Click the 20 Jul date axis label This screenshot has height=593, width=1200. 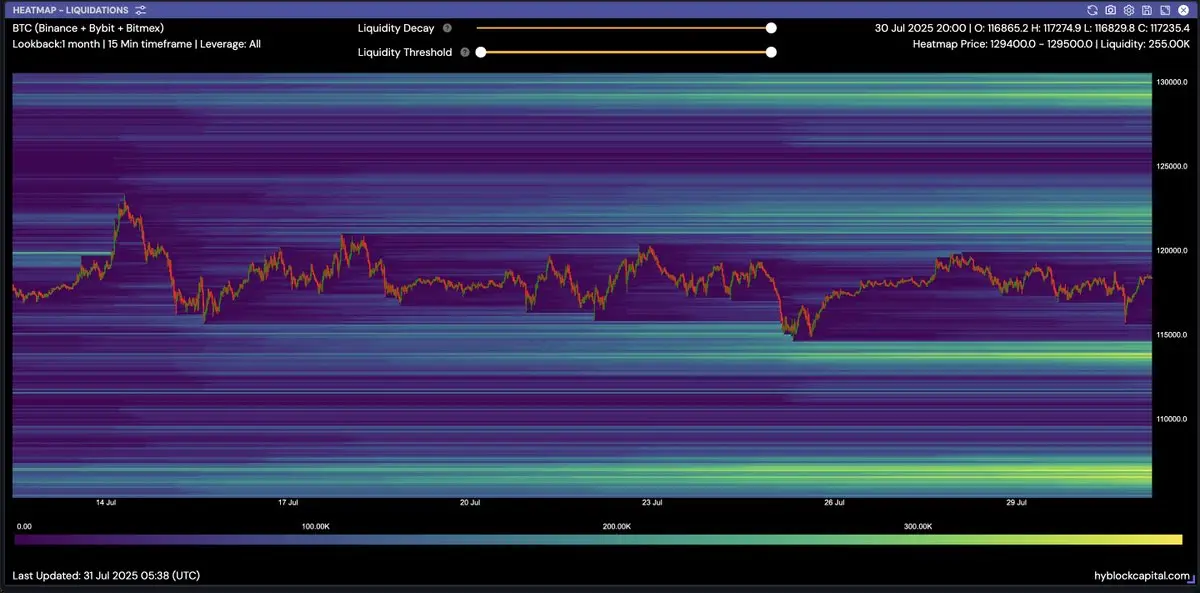[x=470, y=503]
